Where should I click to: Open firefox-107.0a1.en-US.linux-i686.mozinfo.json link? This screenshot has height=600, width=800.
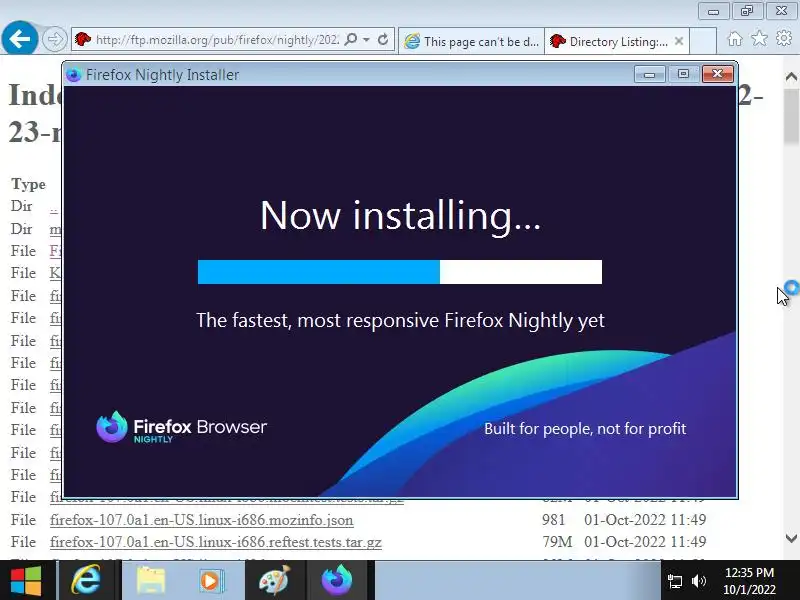(202, 520)
